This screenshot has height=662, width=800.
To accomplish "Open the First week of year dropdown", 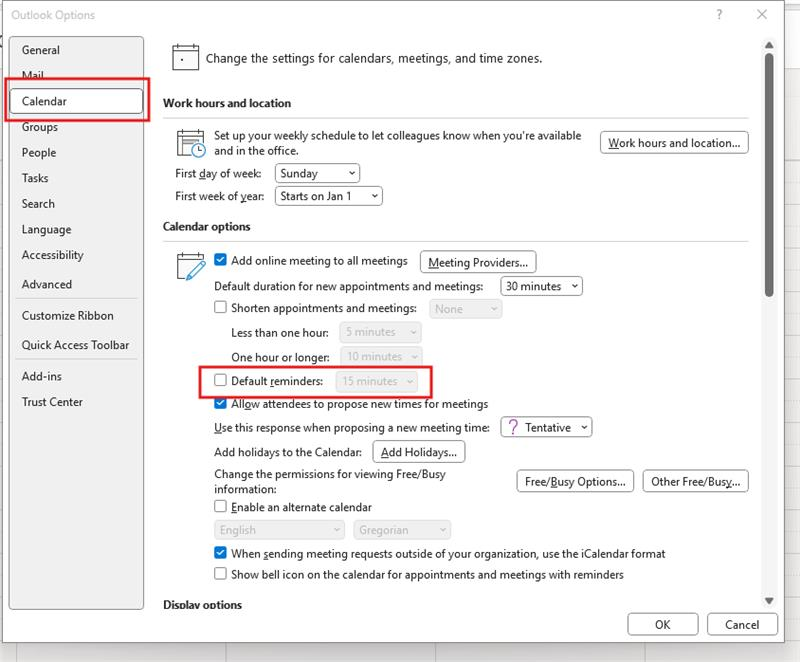I will pos(329,196).
